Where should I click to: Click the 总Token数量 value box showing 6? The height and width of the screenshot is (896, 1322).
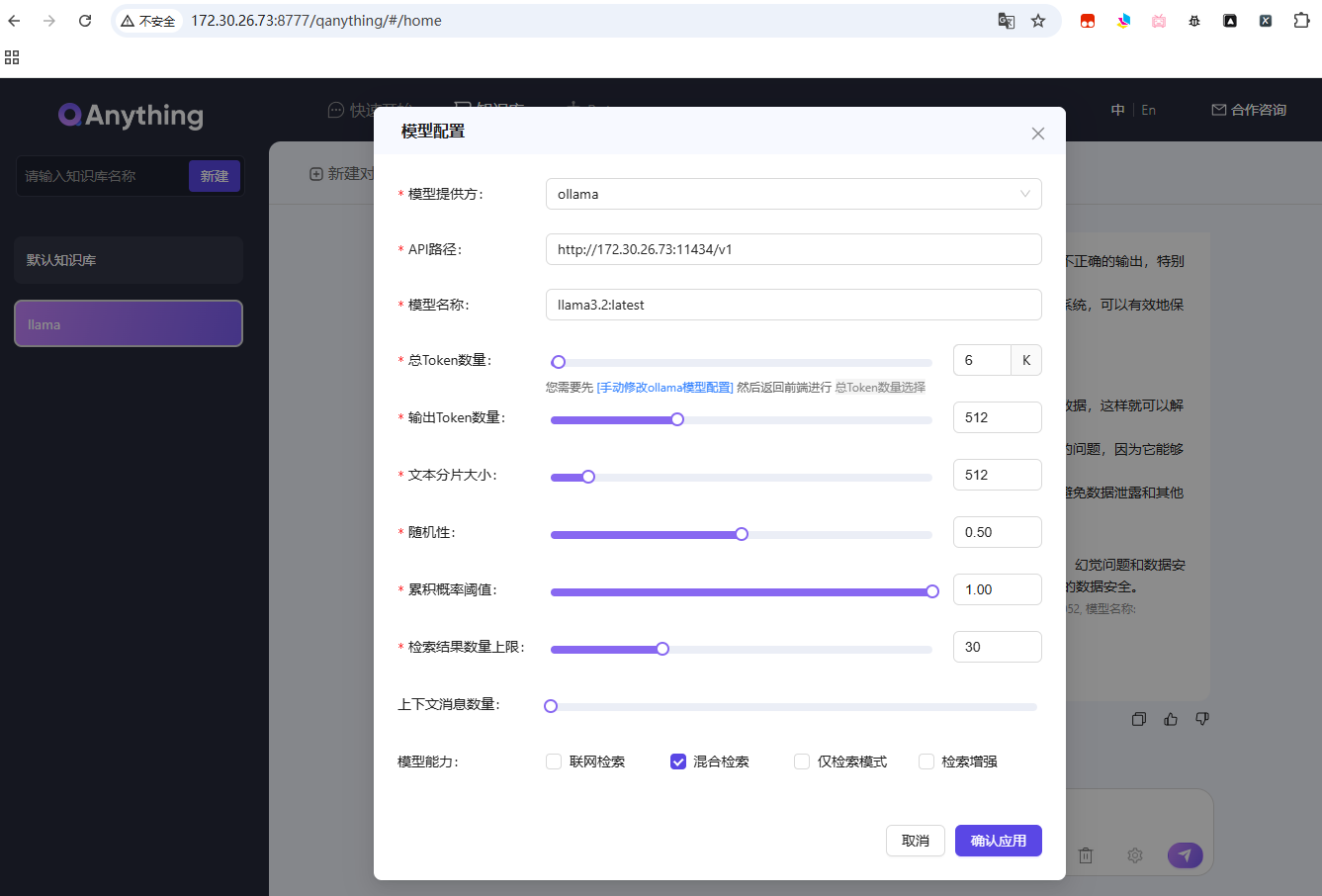click(x=982, y=360)
